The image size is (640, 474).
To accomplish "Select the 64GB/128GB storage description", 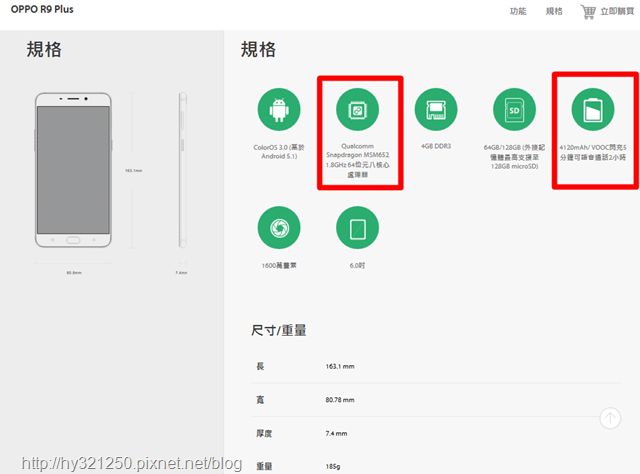I will point(514,157).
